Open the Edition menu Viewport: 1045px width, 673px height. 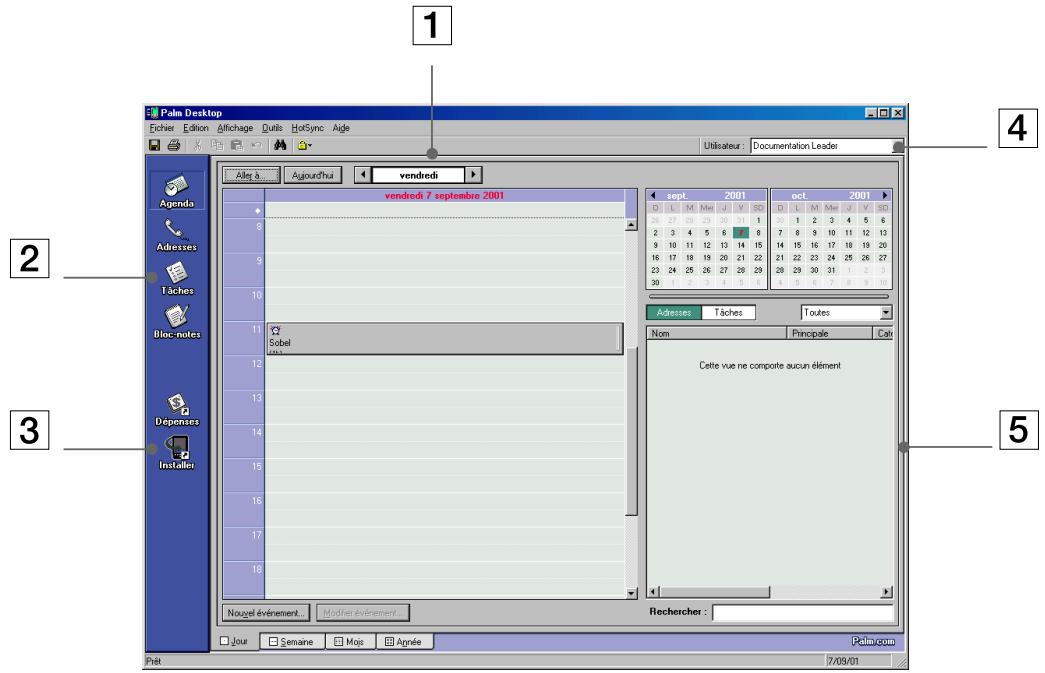[196, 128]
